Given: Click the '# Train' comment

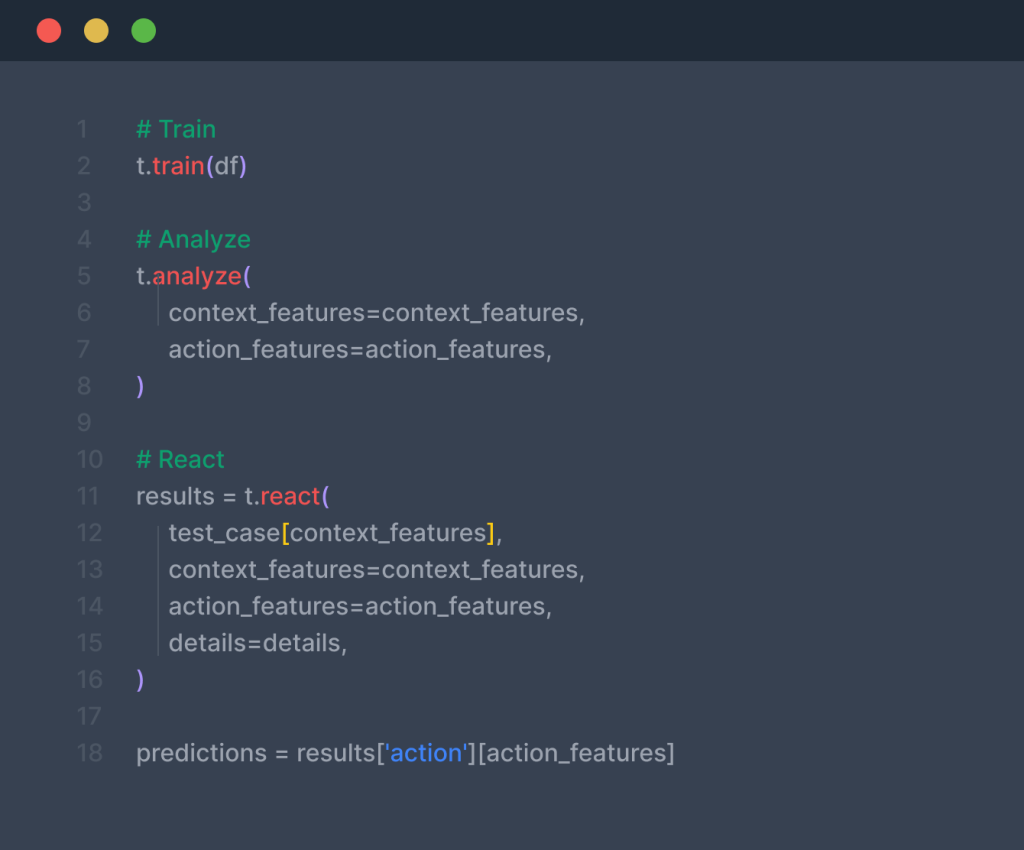Looking at the screenshot, I should click(x=176, y=129).
